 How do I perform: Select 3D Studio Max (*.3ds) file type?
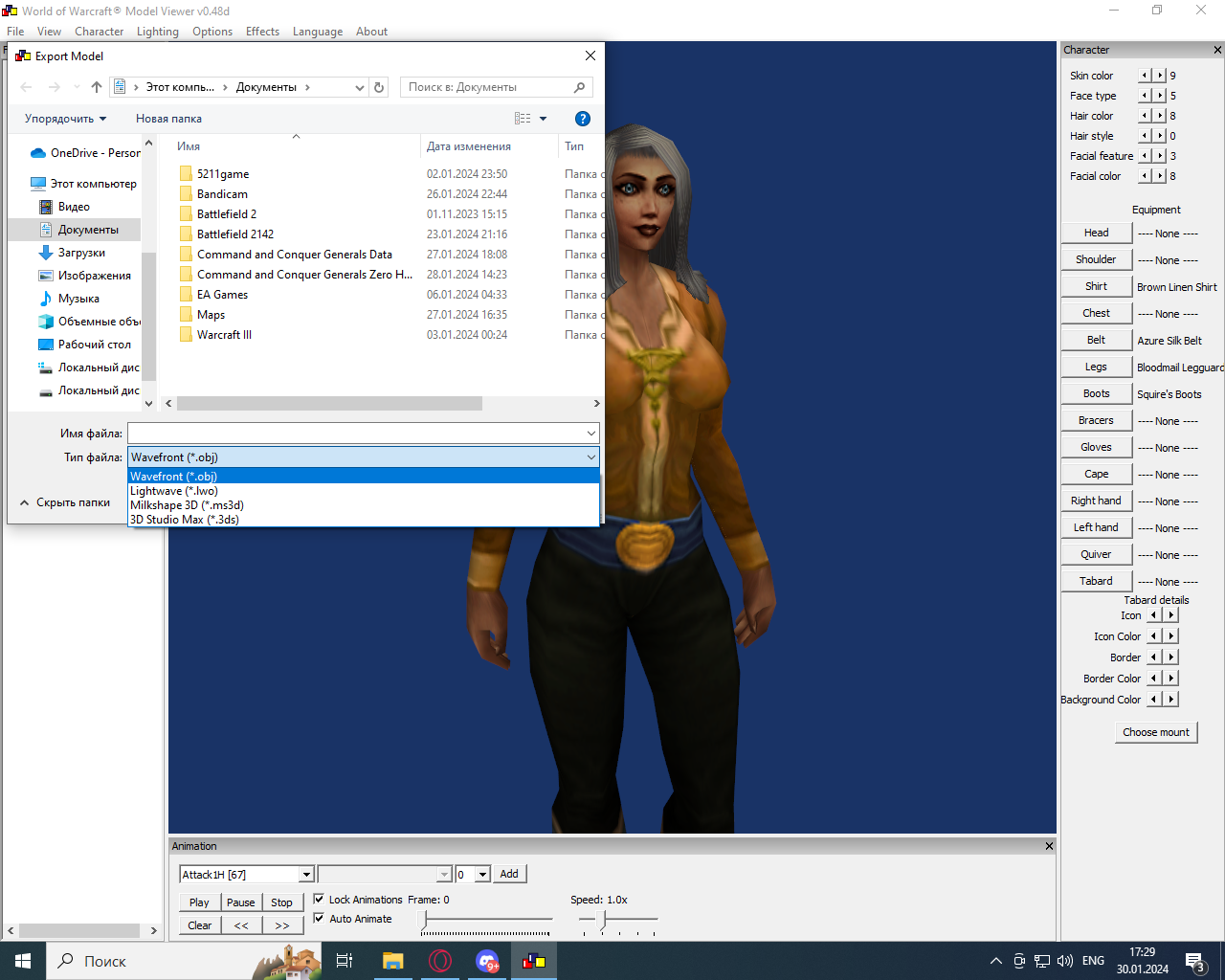pyautogui.click(x=364, y=520)
